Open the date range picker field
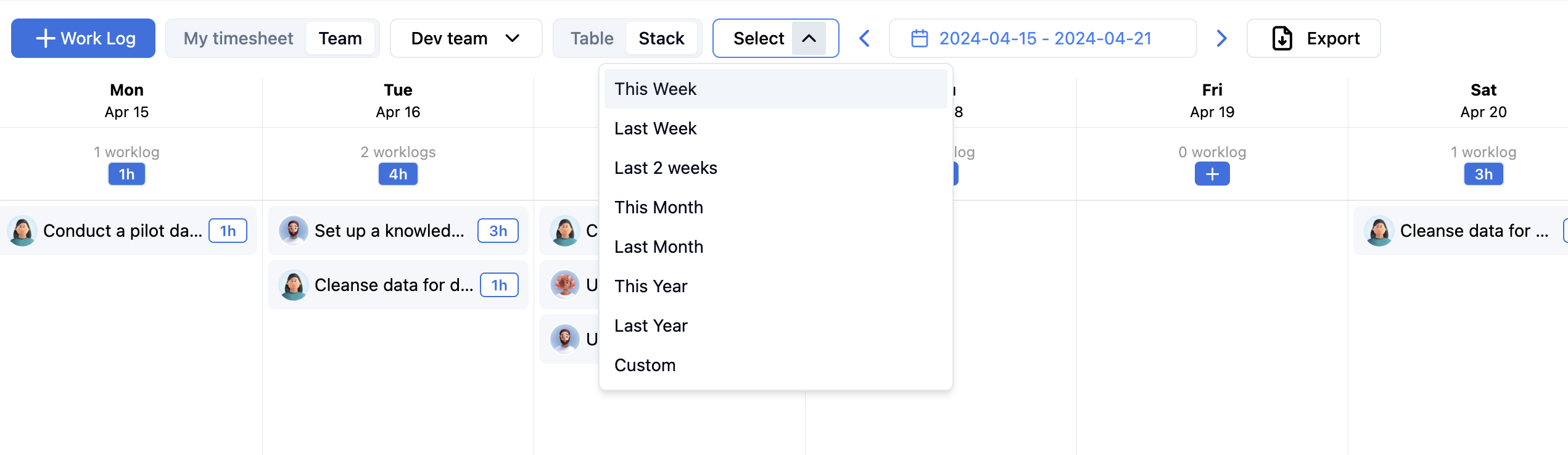 coord(1042,38)
